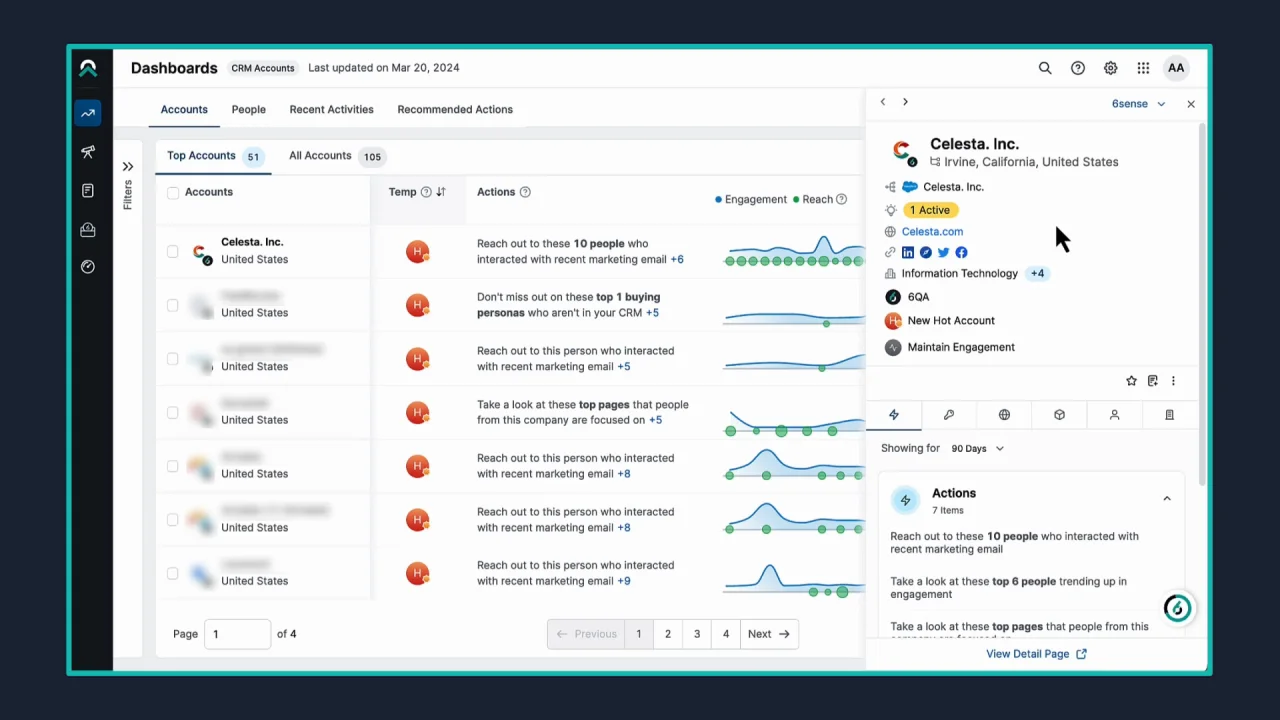Screen dimensions: 1280x720
Task: Tick the checkbox on the second account row
Action: (173, 305)
